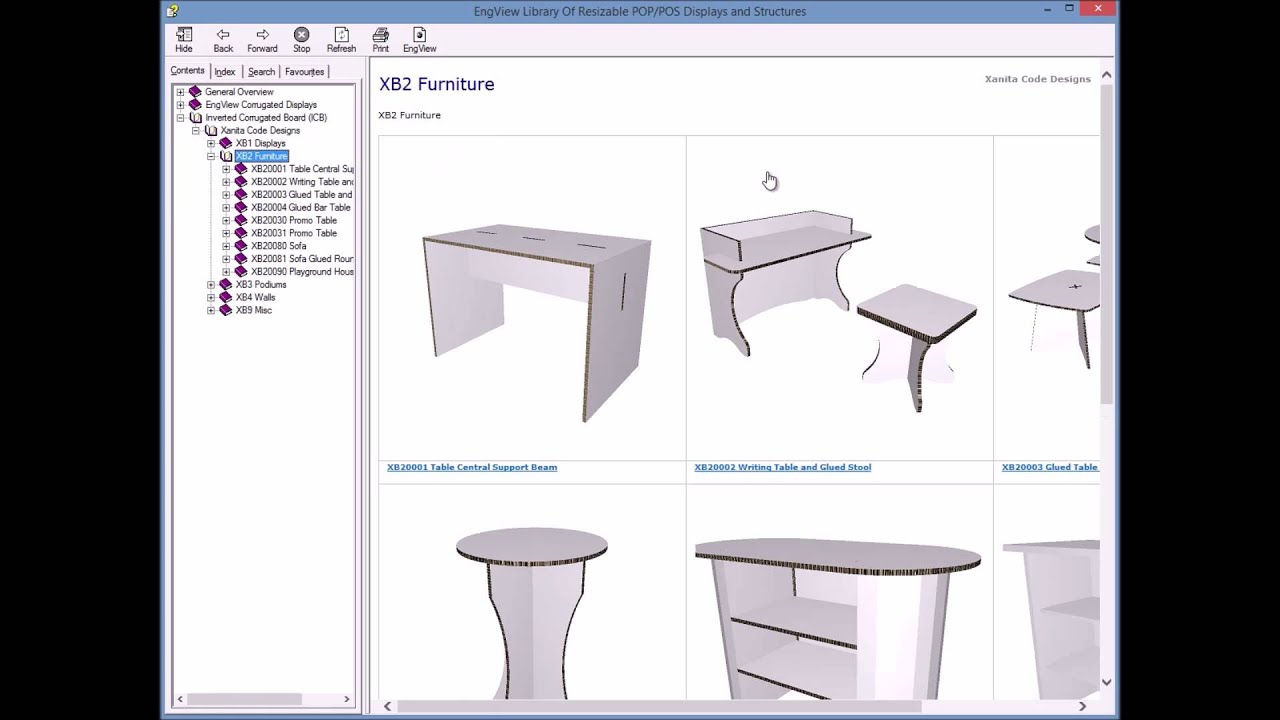Collapse the Xanita Code Designs node
The height and width of the screenshot is (720, 1280).
(x=196, y=131)
